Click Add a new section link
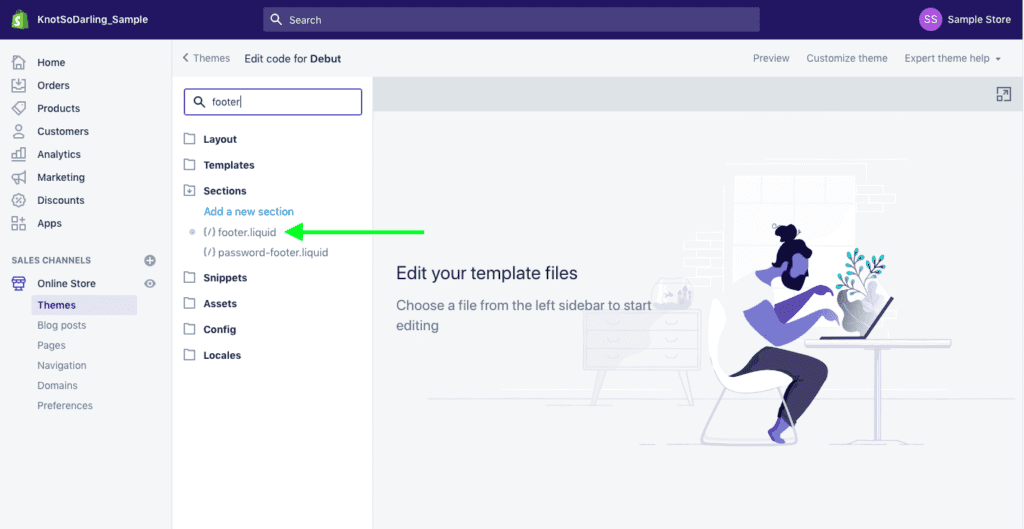The image size is (1024, 529). 248,211
